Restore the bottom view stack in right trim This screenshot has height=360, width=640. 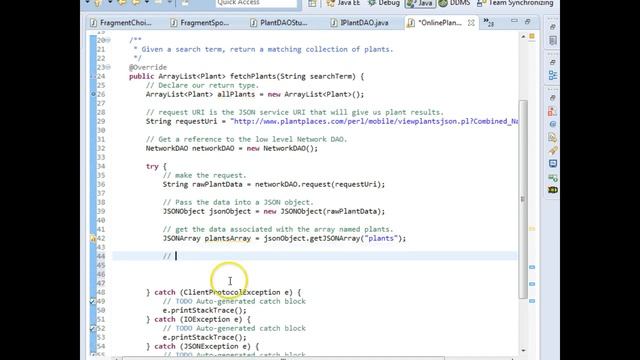[553, 98]
